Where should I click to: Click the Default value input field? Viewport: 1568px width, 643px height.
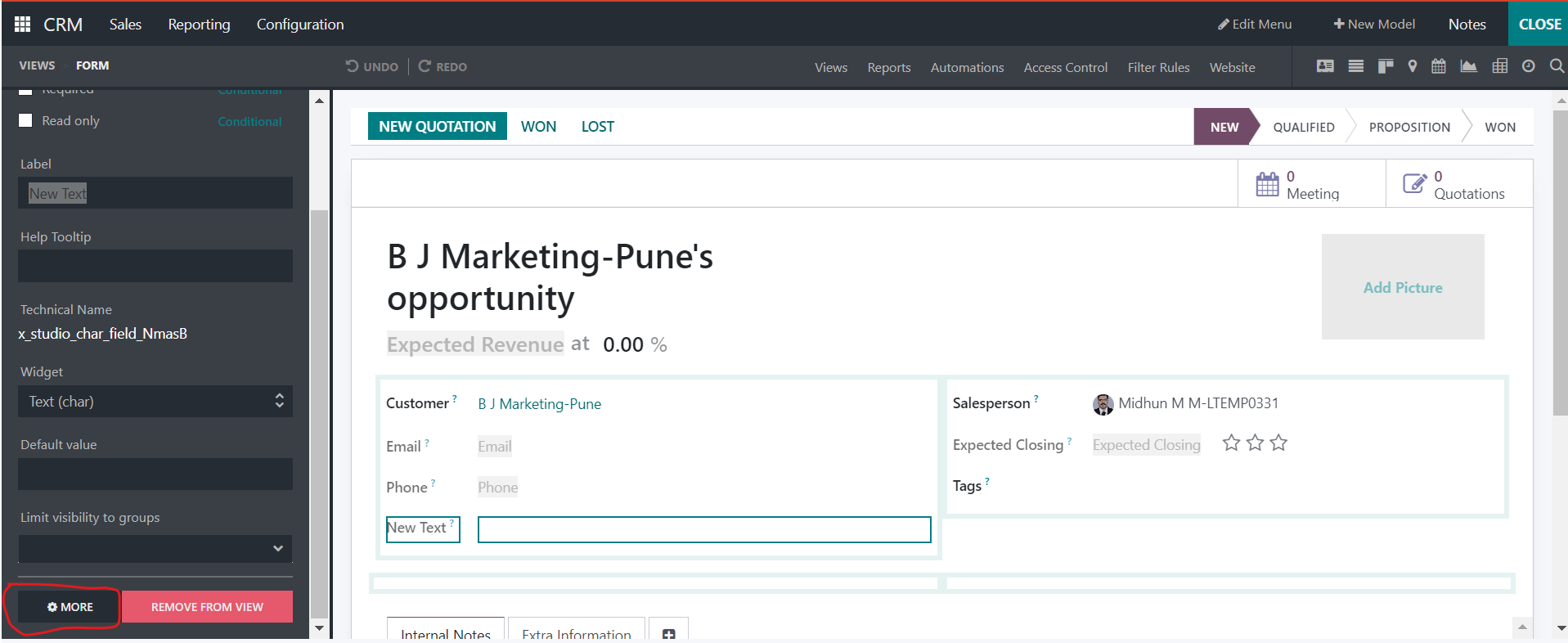[155, 474]
